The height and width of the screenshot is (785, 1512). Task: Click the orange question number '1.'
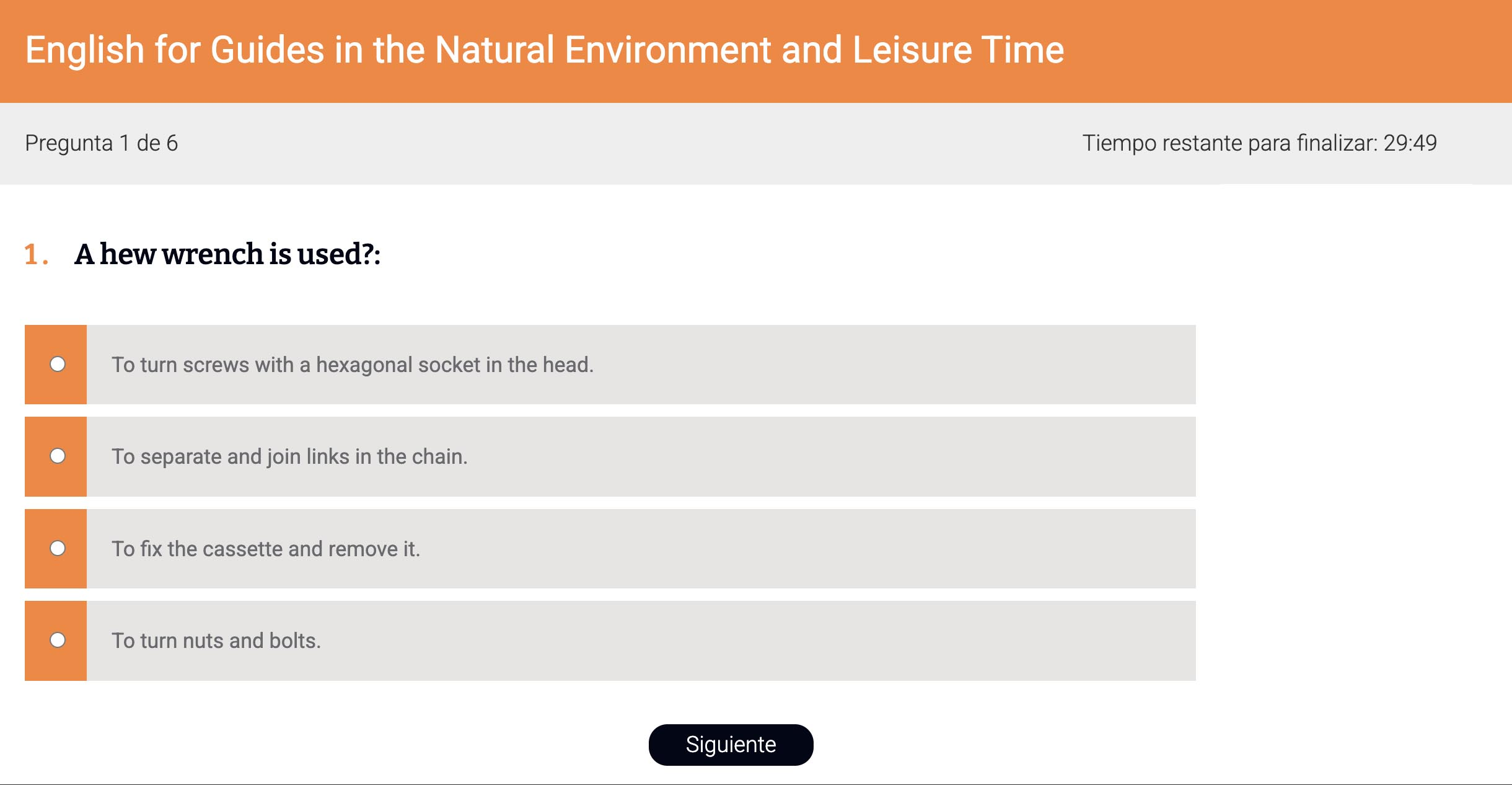point(36,255)
